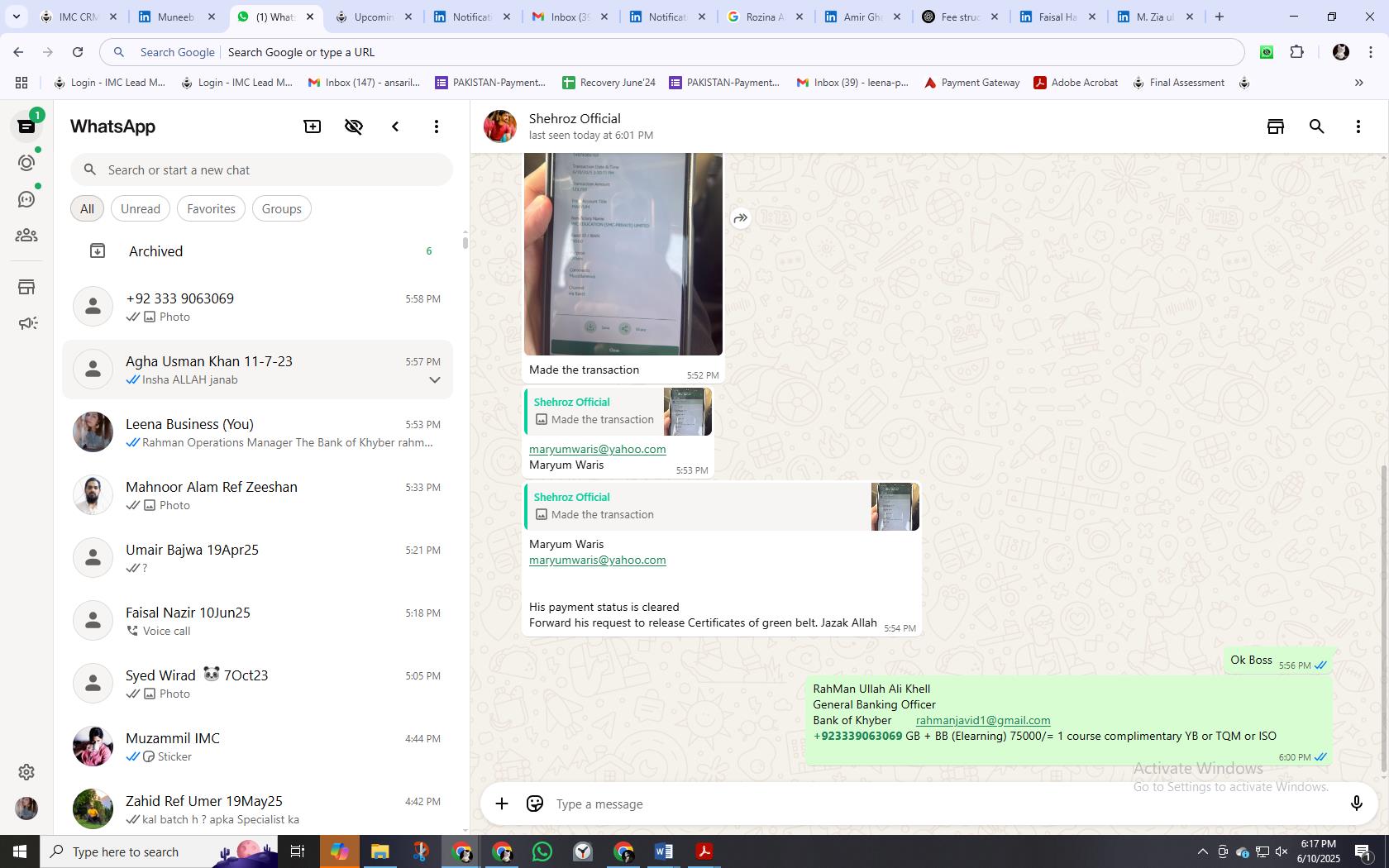Switch to Inbox Gmail browser tab
The height and width of the screenshot is (868, 1389).
569,17
